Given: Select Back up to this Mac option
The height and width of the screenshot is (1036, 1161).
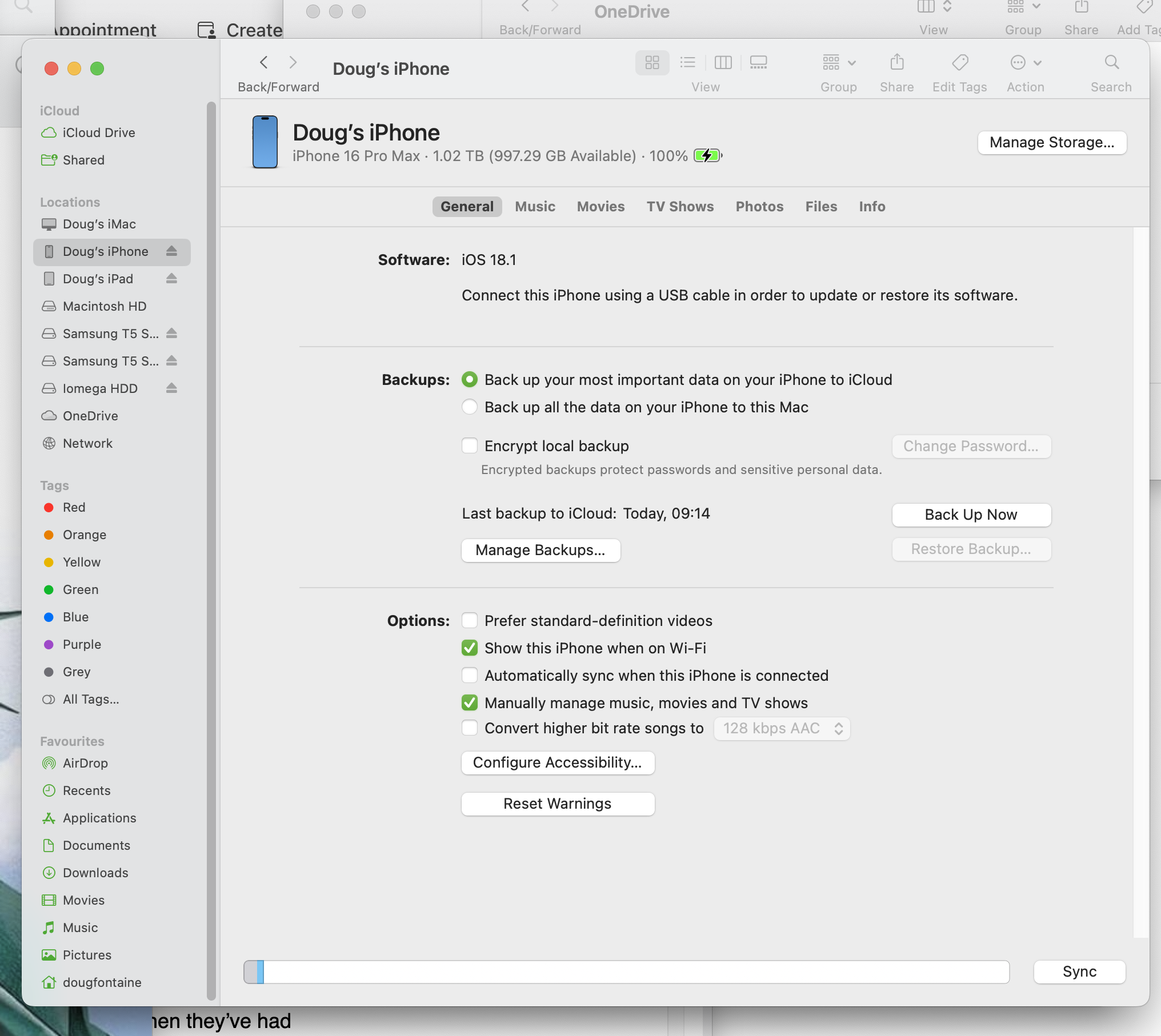Looking at the screenshot, I should pyautogui.click(x=470, y=407).
